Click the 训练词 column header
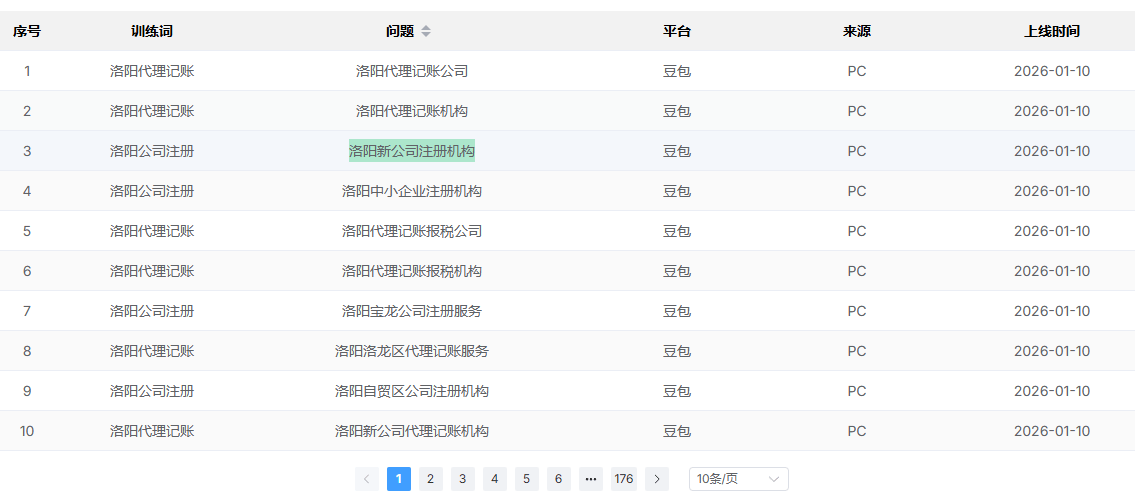The height and width of the screenshot is (504, 1135). tap(152, 31)
